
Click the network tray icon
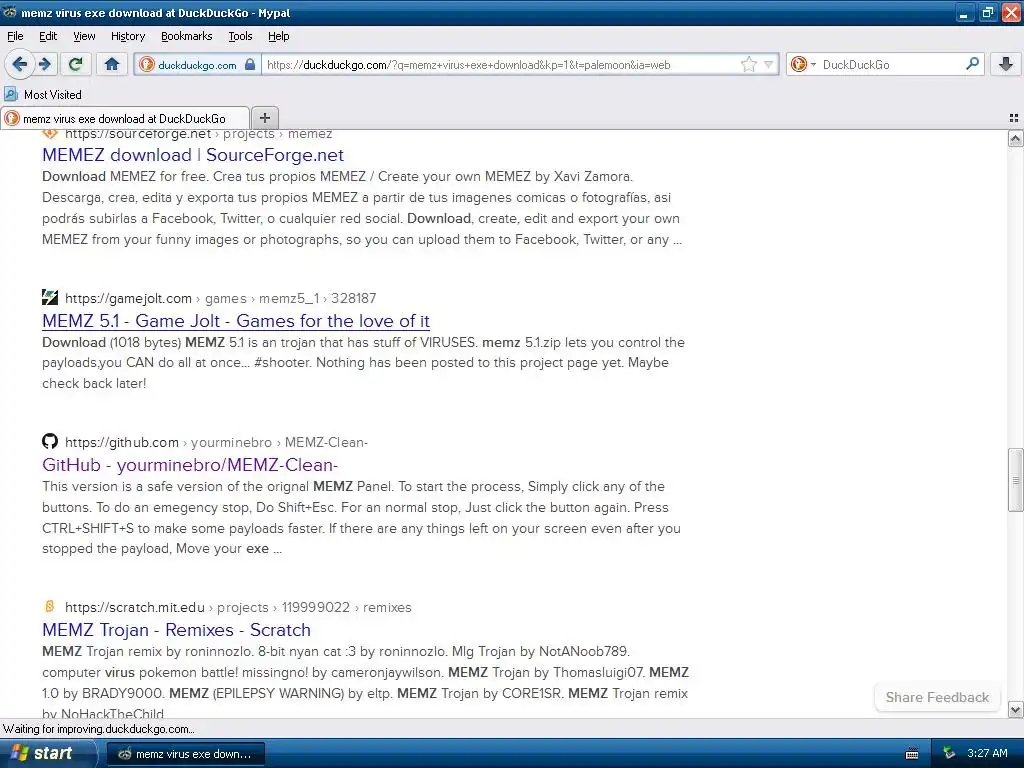pos(950,754)
